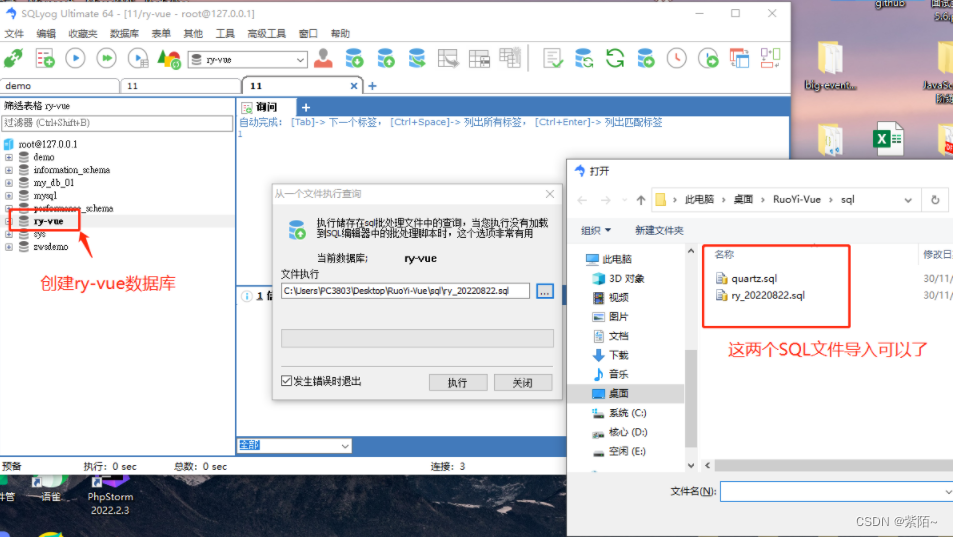The width and height of the screenshot is (953, 537).
Task: Click the green refresh sync arrows icon
Action: point(615,58)
